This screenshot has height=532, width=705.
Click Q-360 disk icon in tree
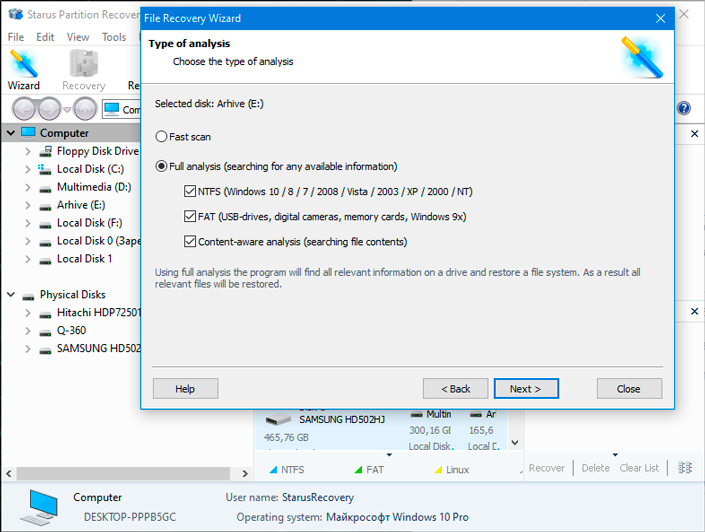tap(45, 333)
